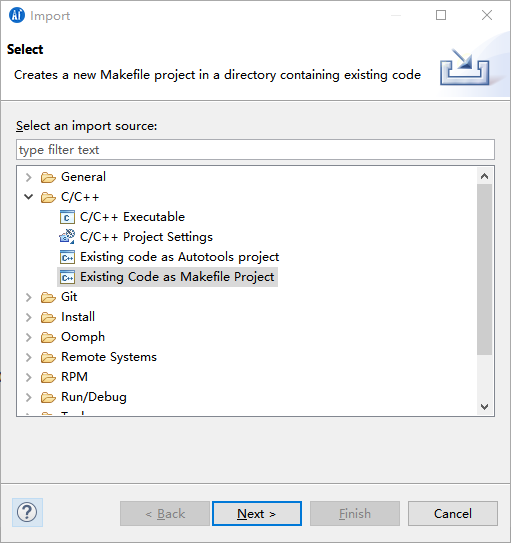Image resolution: width=511 pixels, height=543 pixels.
Task: Open the help question mark icon
Action: click(x=27, y=513)
